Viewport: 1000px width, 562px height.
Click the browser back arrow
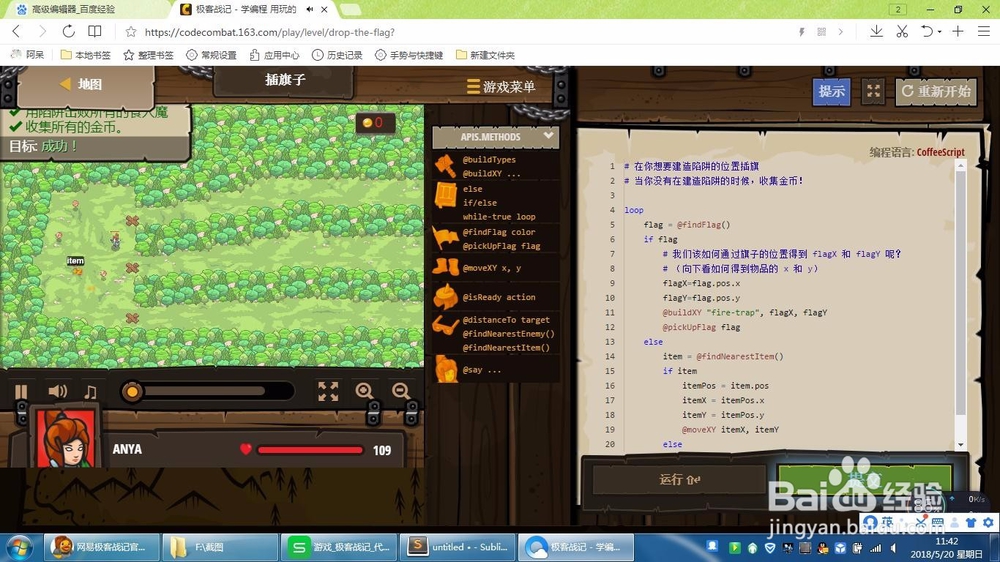pyautogui.click(x=17, y=31)
